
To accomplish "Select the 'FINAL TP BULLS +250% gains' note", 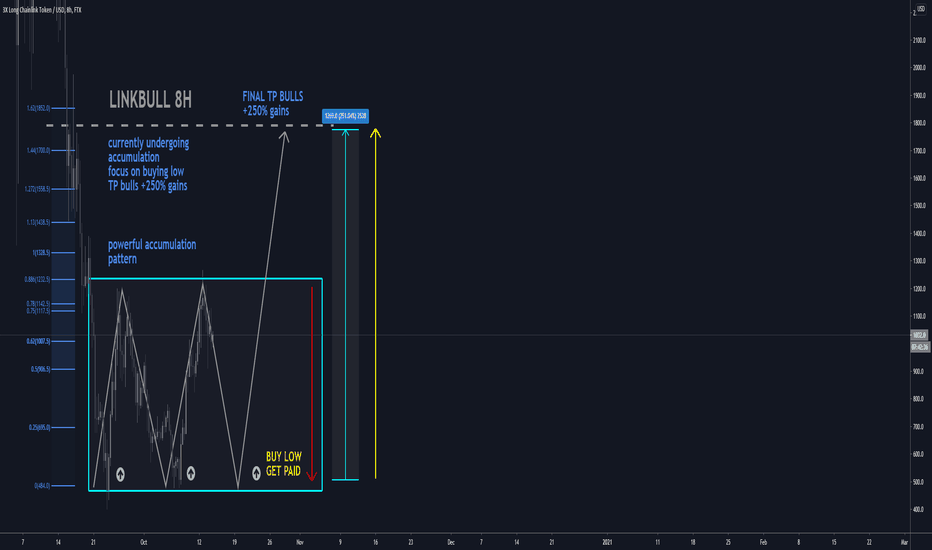I will 273,103.
